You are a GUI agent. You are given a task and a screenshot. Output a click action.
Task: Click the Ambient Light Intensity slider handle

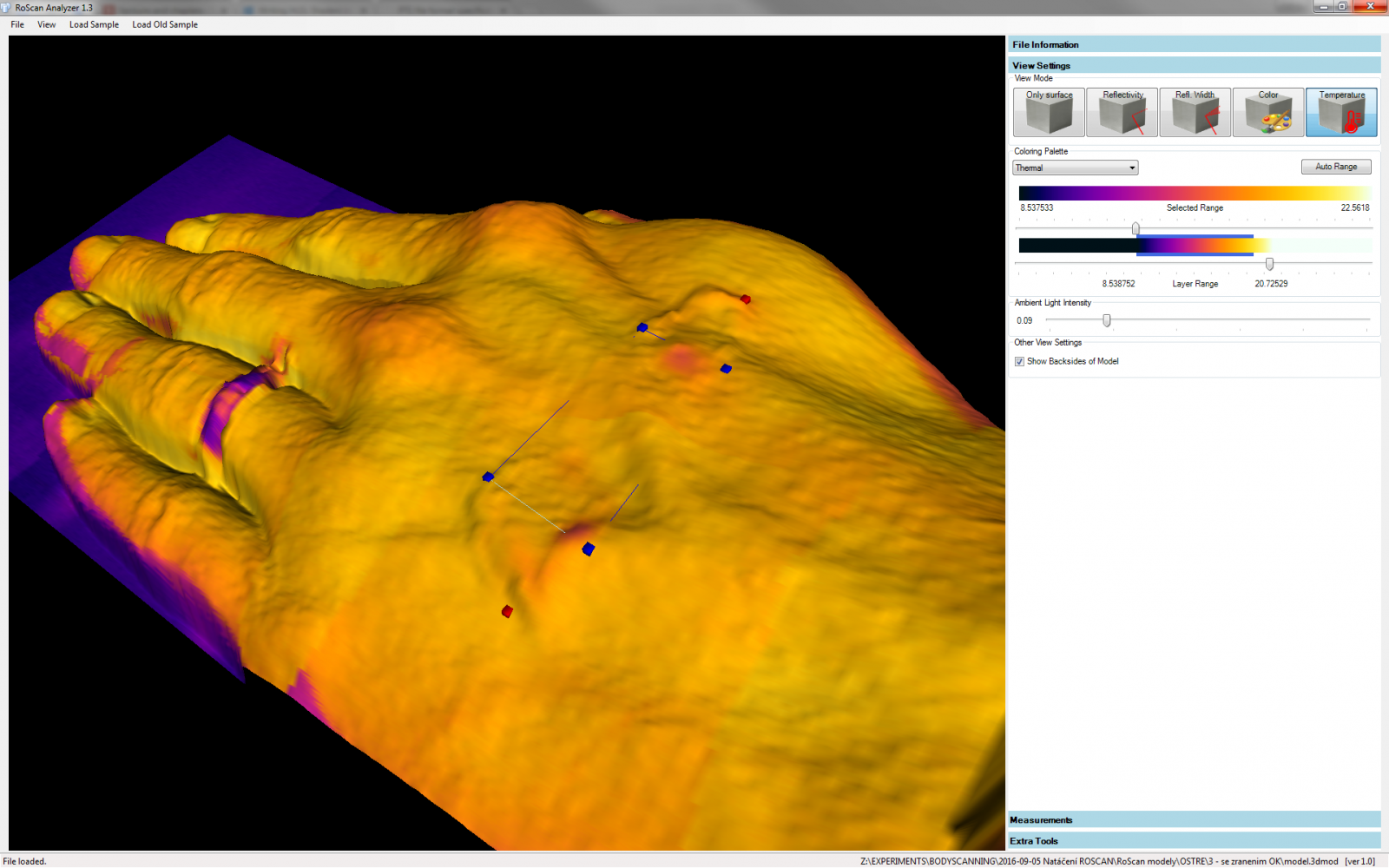[1106, 320]
